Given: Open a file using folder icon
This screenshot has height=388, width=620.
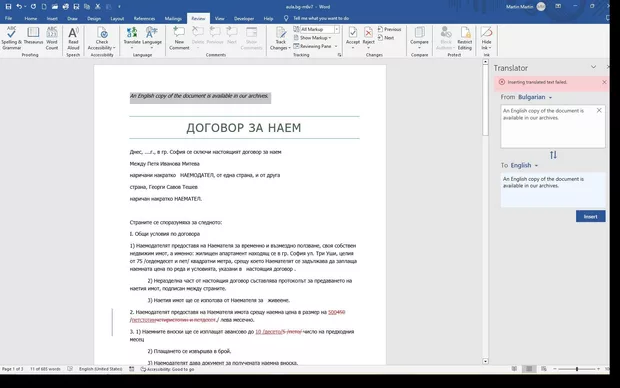Looking at the screenshot, I should pyautogui.click(x=55, y=7).
